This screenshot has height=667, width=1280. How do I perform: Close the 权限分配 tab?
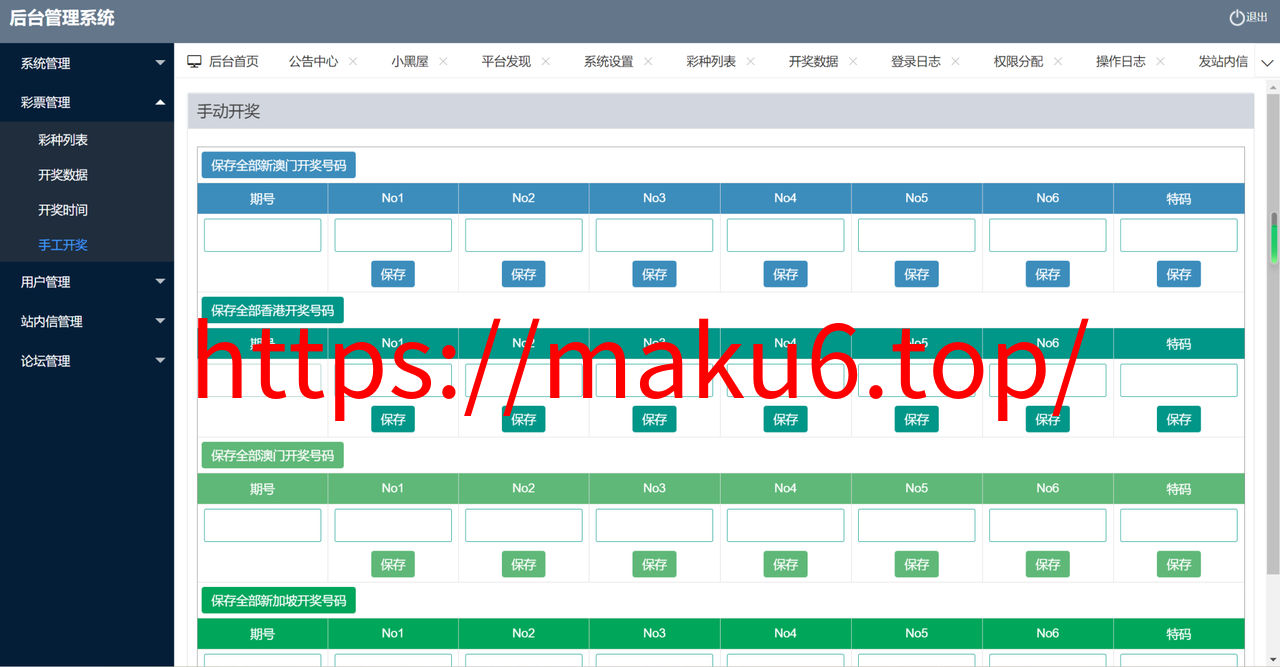(x=1058, y=61)
